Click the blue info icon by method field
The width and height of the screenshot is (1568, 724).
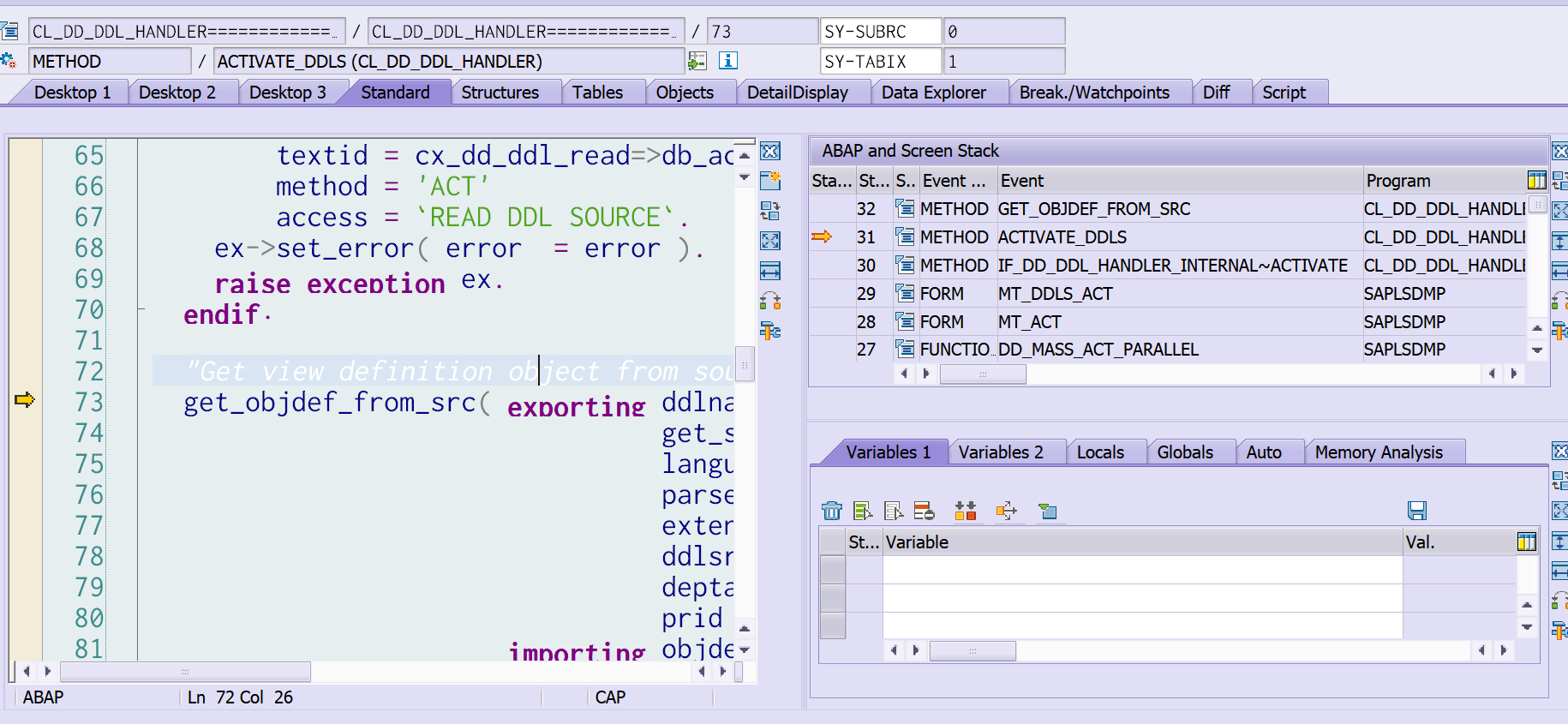pyautogui.click(x=728, y=61)
